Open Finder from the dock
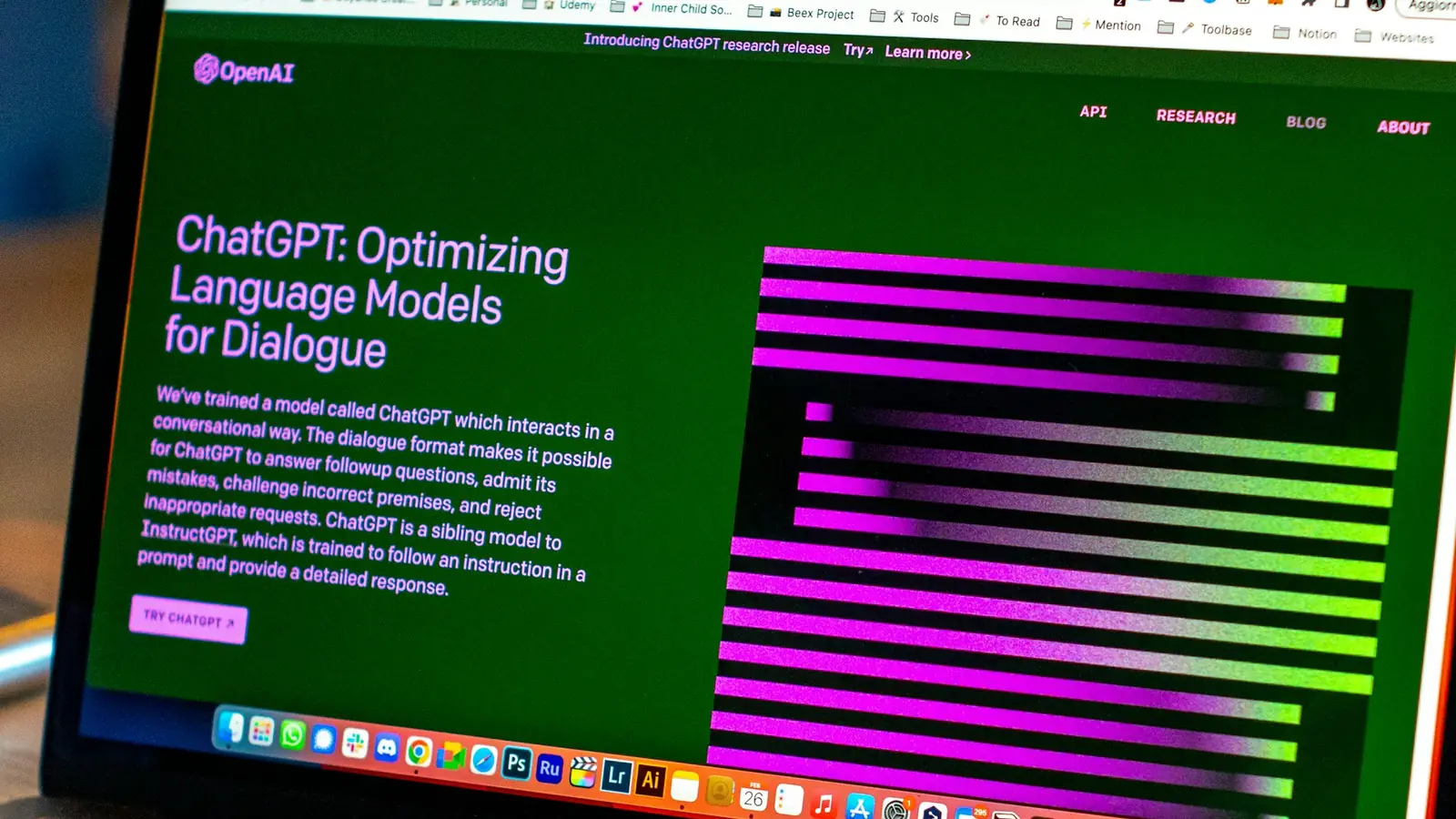This screenshot has width=1456, height=819. pos(231,727)
